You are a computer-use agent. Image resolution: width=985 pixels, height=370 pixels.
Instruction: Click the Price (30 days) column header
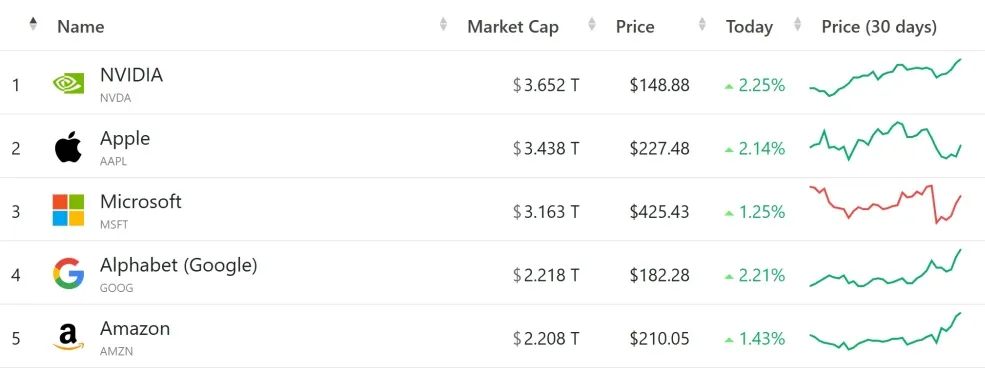tap(879, 27)
